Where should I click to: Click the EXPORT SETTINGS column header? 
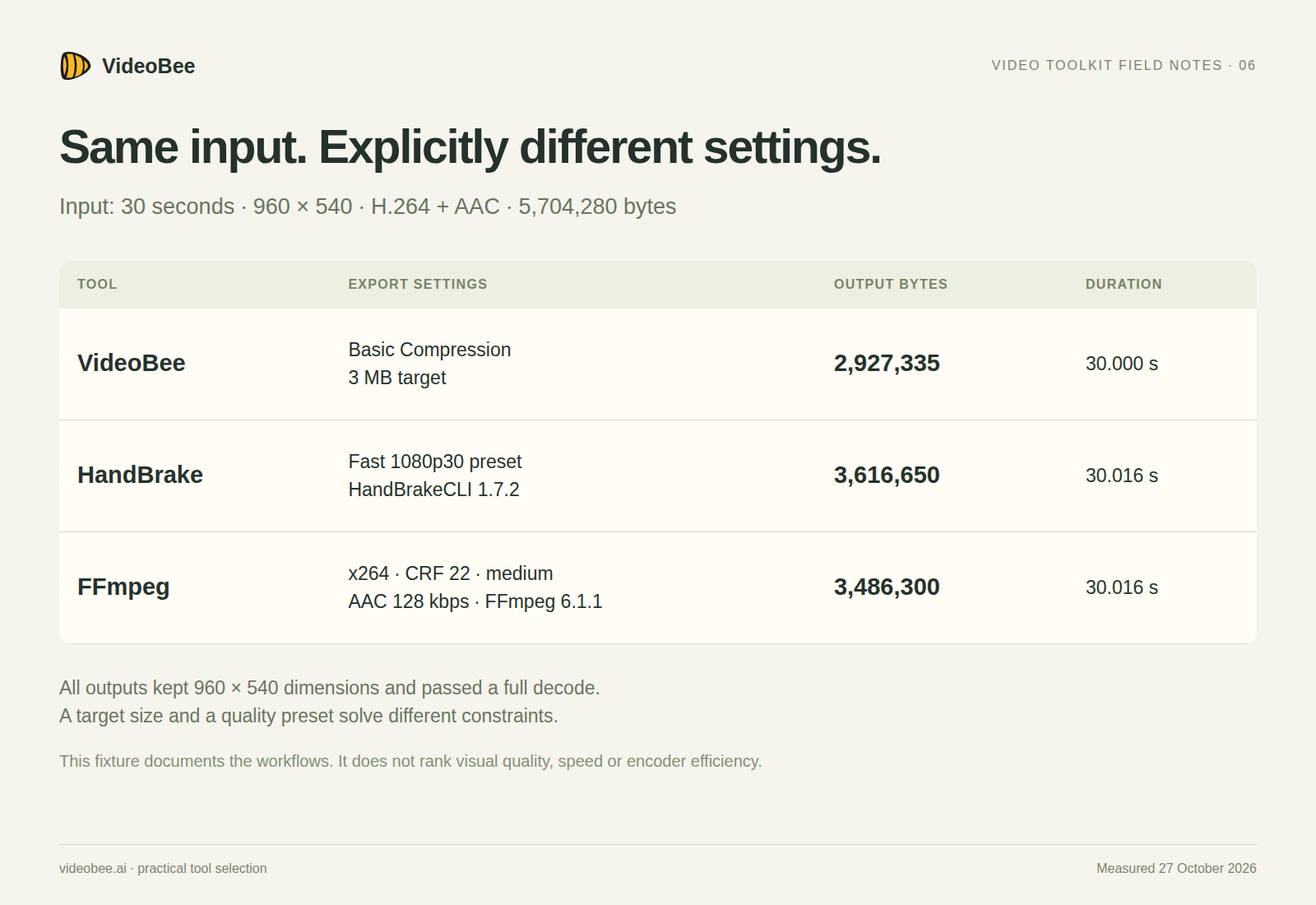click(x=418, y=284)
